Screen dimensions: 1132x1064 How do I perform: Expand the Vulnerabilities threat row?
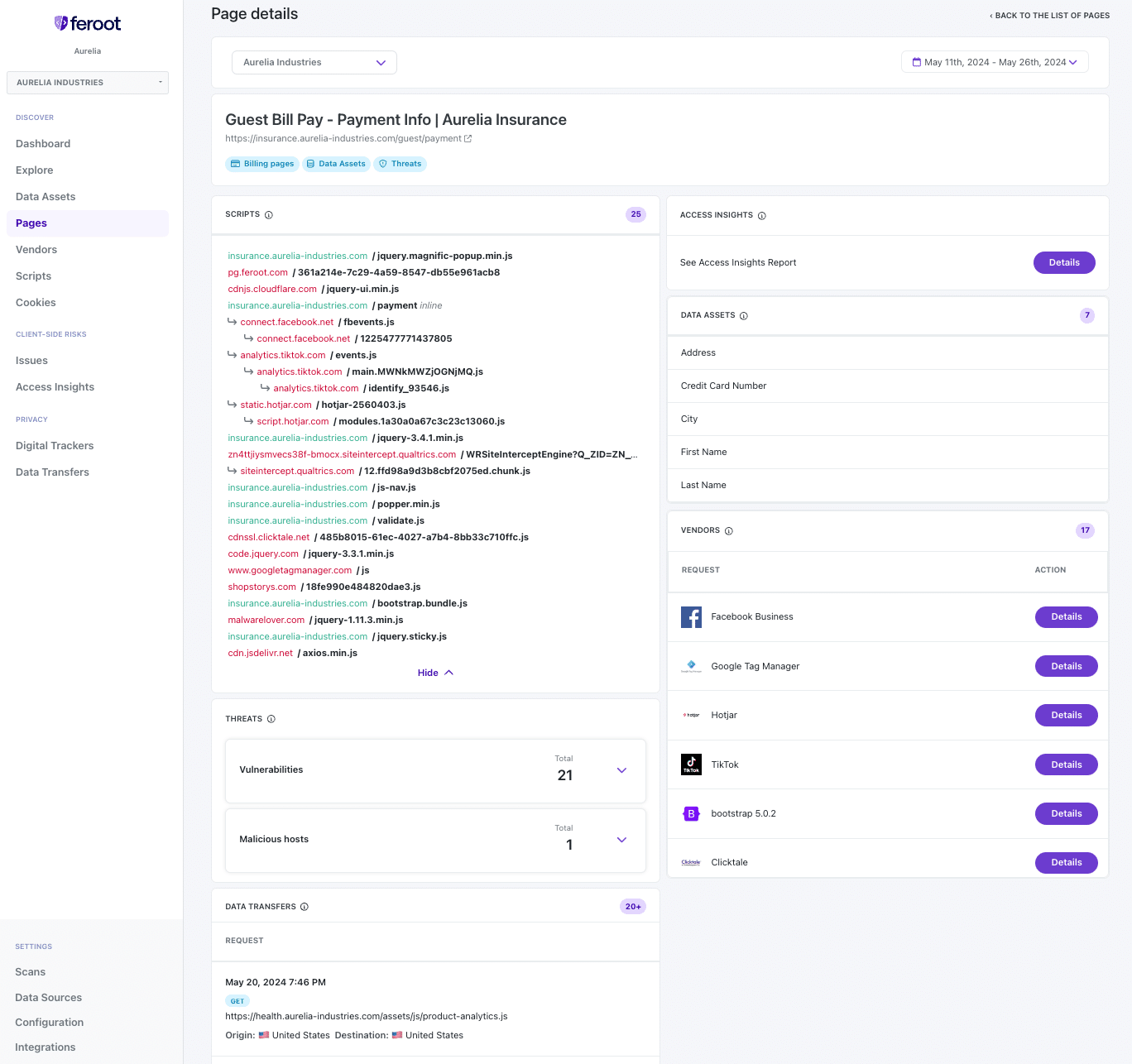622,770
